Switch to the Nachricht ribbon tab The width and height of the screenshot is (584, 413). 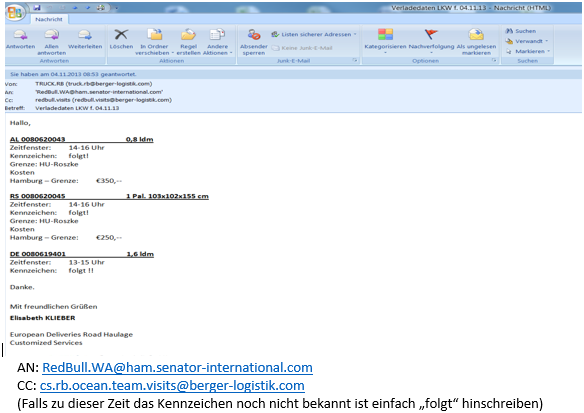tap(49, 19)
